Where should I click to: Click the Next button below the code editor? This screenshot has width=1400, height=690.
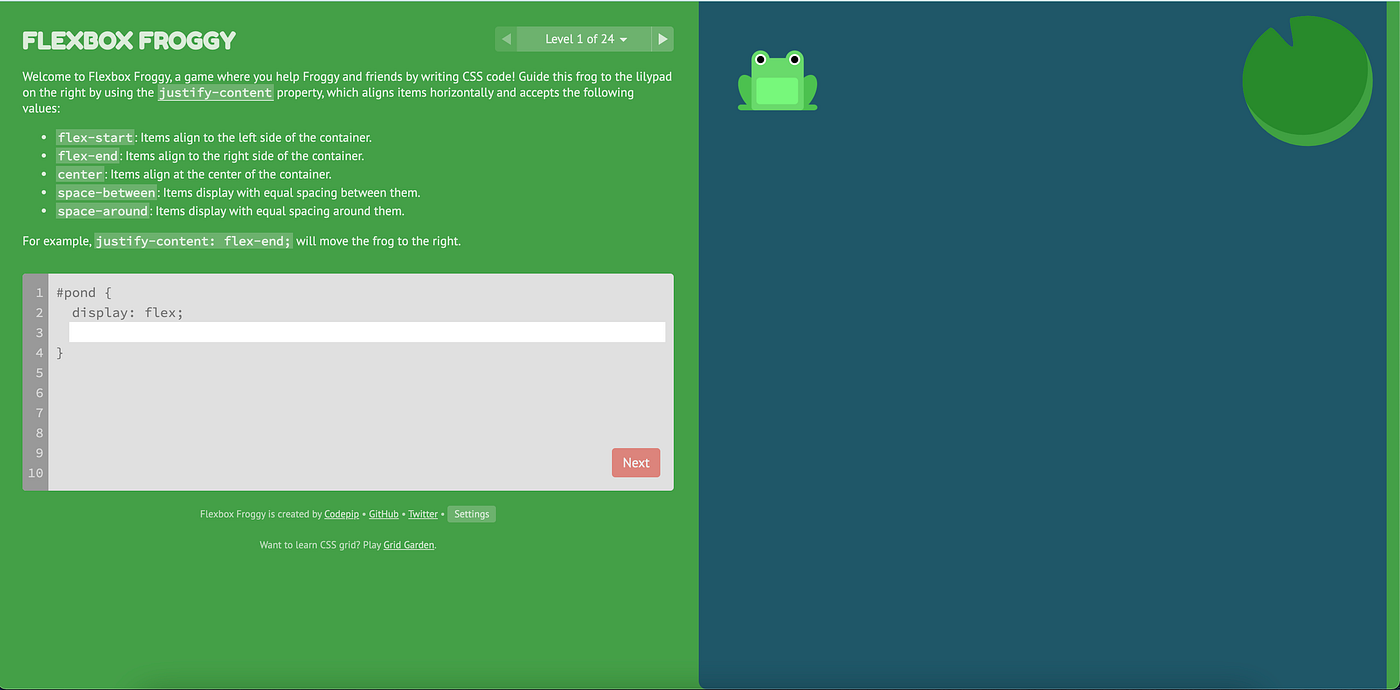click(635, 462)
